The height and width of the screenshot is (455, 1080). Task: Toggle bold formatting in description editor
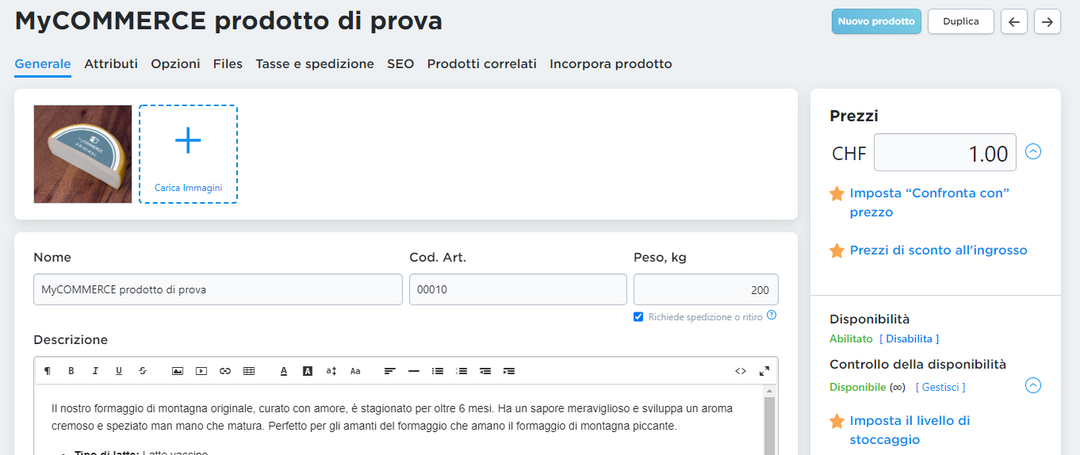click(71, 371)
